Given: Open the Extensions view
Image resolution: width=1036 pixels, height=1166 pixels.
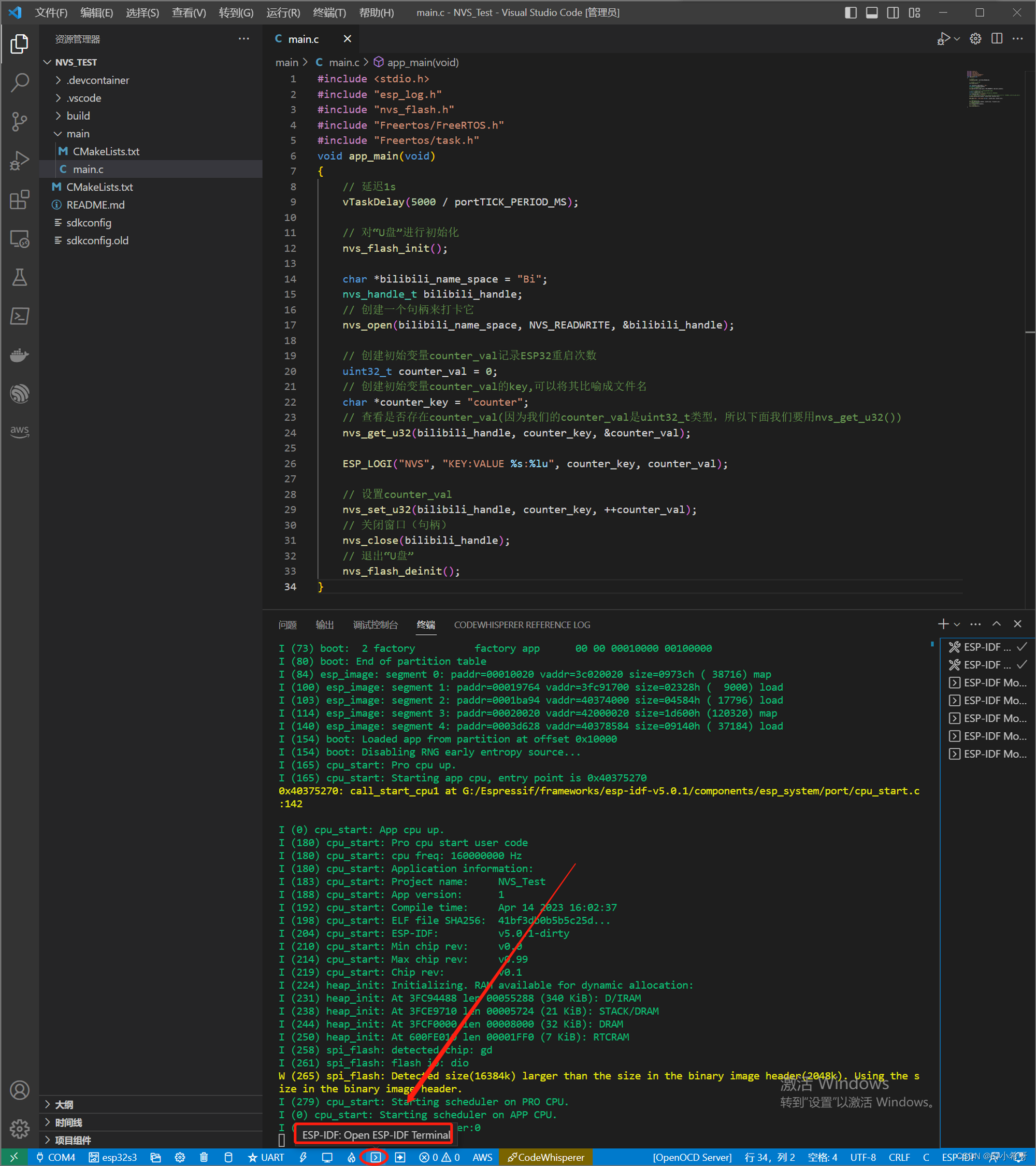Looking at the screenshot, I should tap(19, 200).
